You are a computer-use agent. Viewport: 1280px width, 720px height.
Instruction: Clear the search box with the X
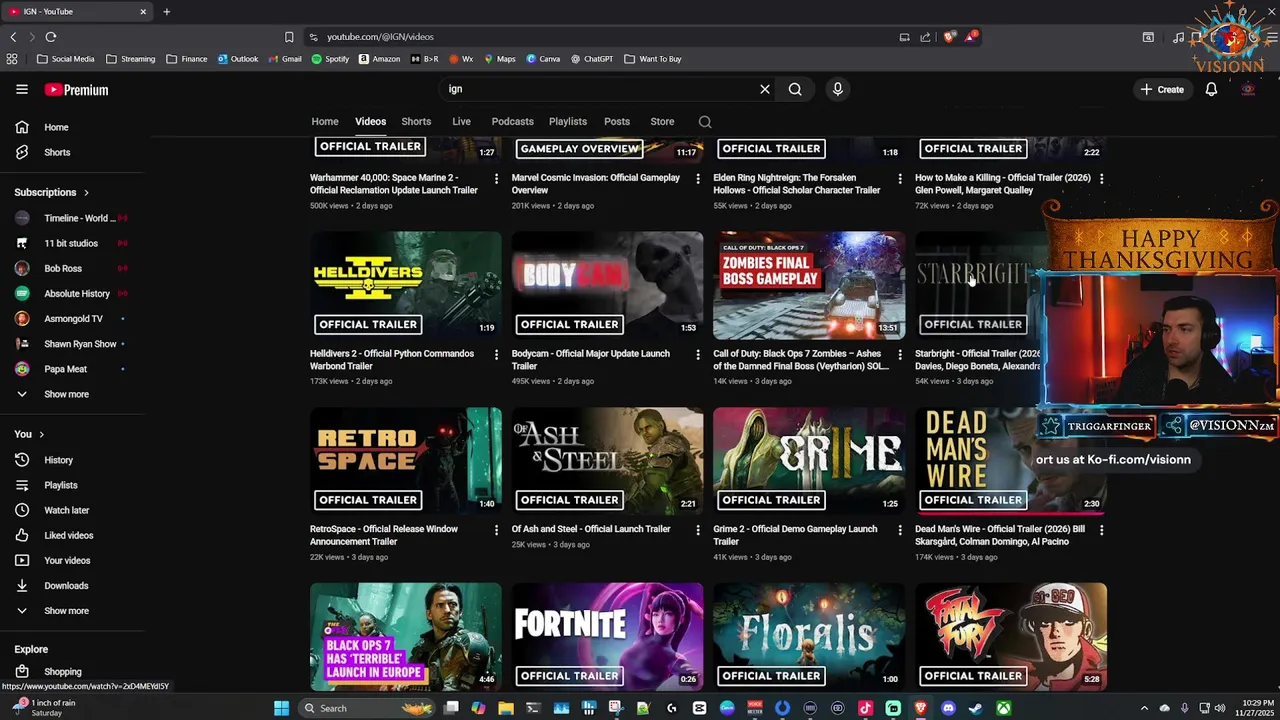point(765,89)
